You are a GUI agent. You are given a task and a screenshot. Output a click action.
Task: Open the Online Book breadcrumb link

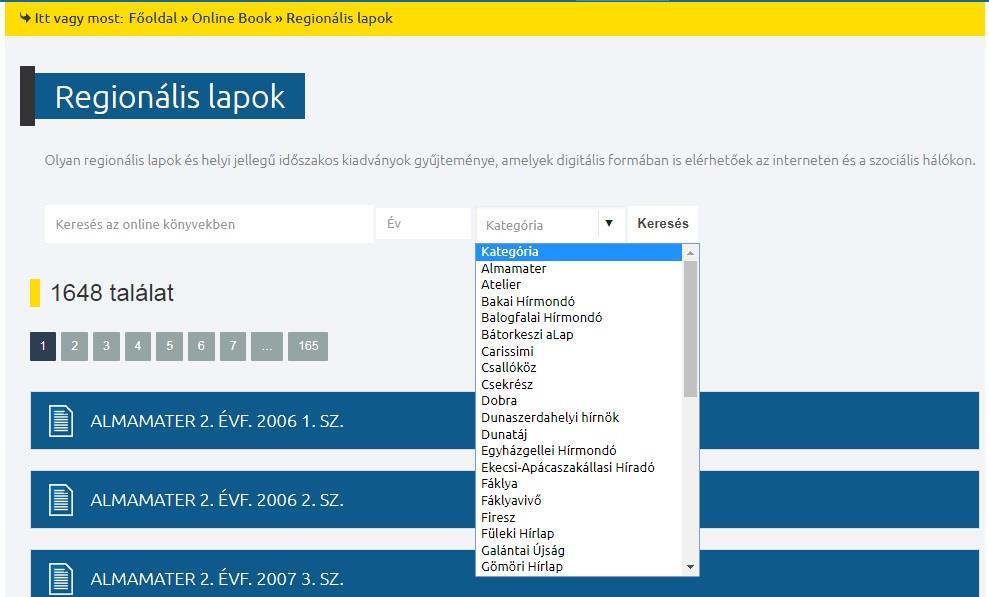click(x=231, y=18)
